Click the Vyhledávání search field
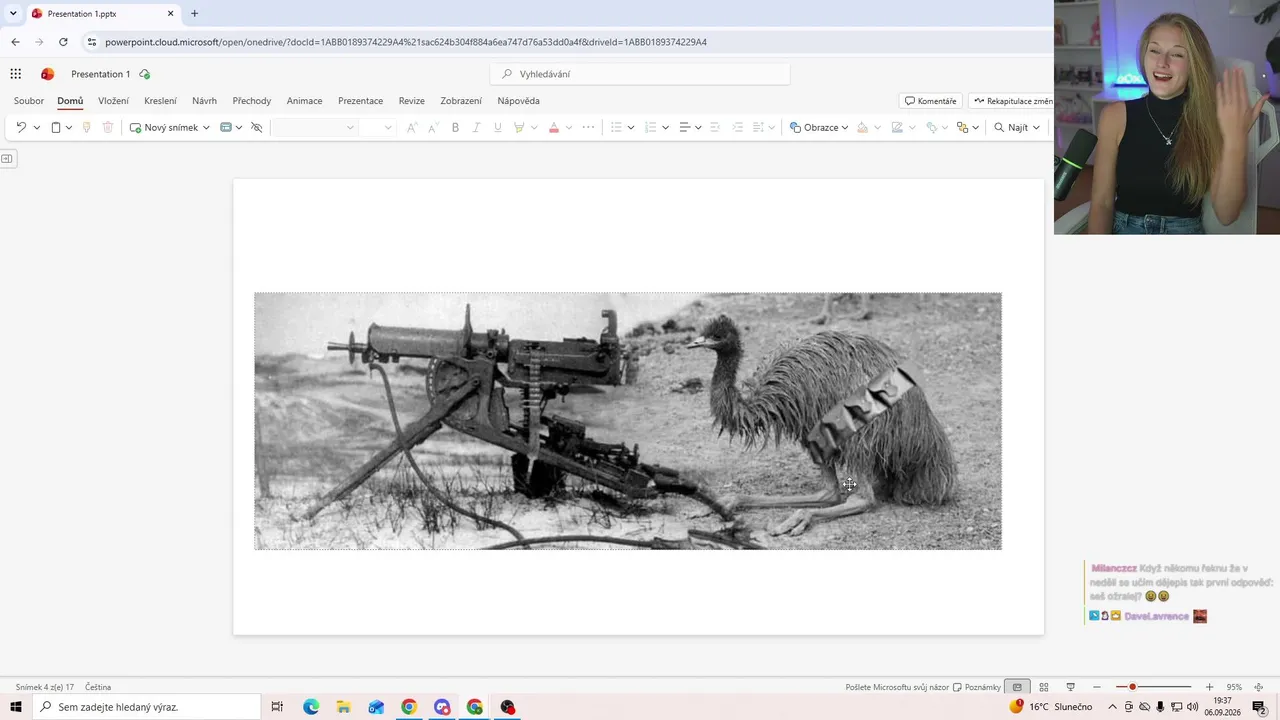 pyautogui.click(x=640, y=74)
